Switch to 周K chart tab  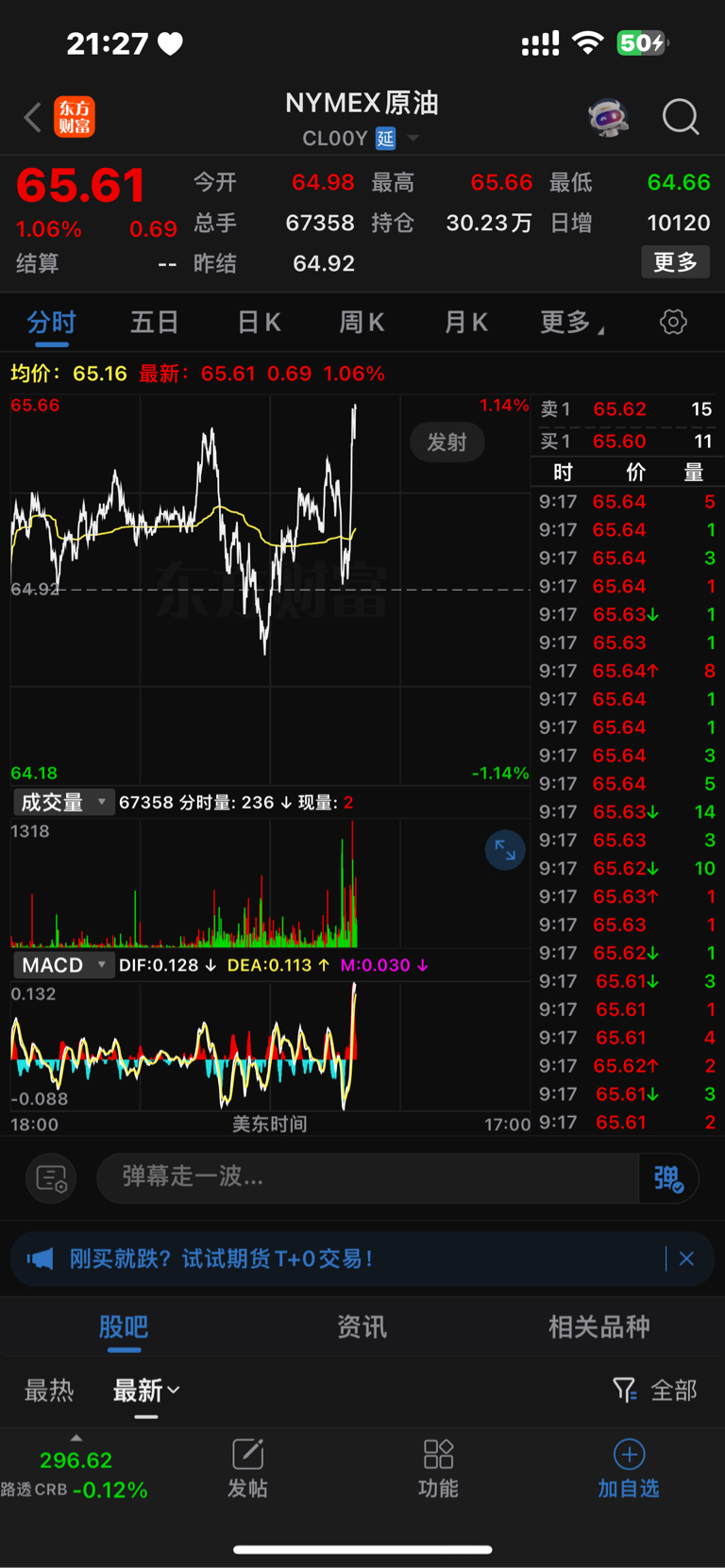[362, 323]
